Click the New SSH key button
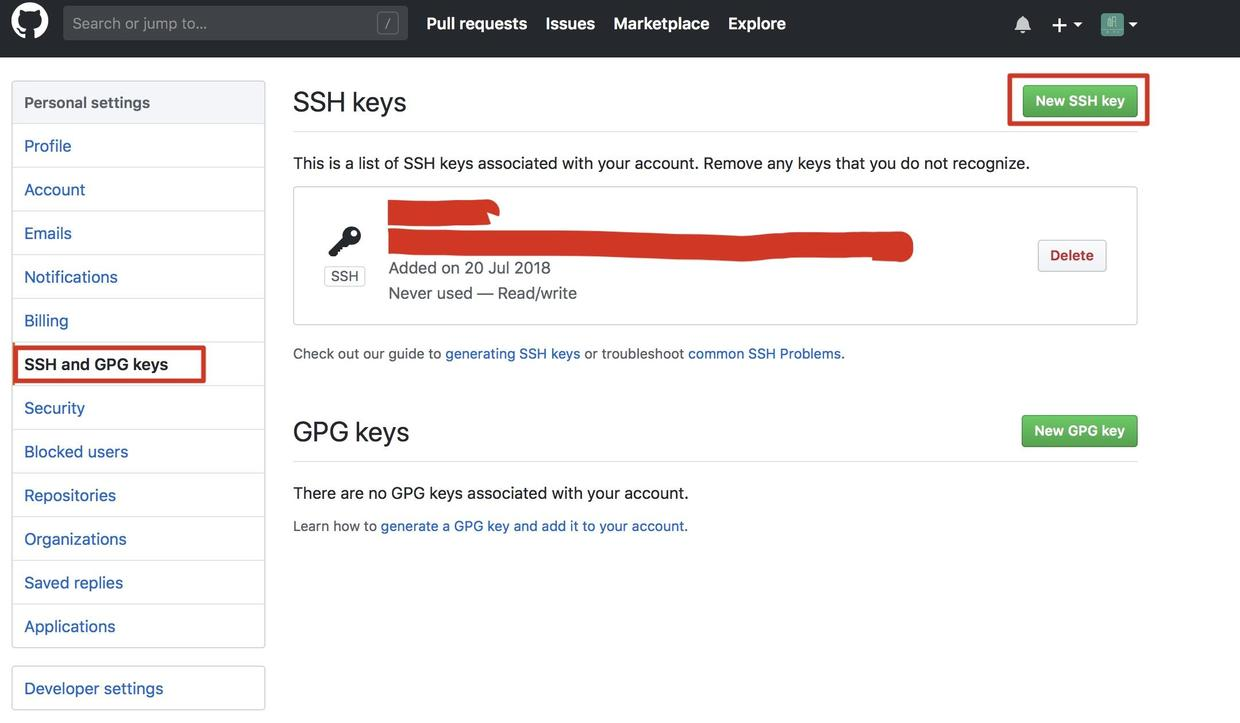Viewport: 1240px width, 723px height. pos(1078,99)
